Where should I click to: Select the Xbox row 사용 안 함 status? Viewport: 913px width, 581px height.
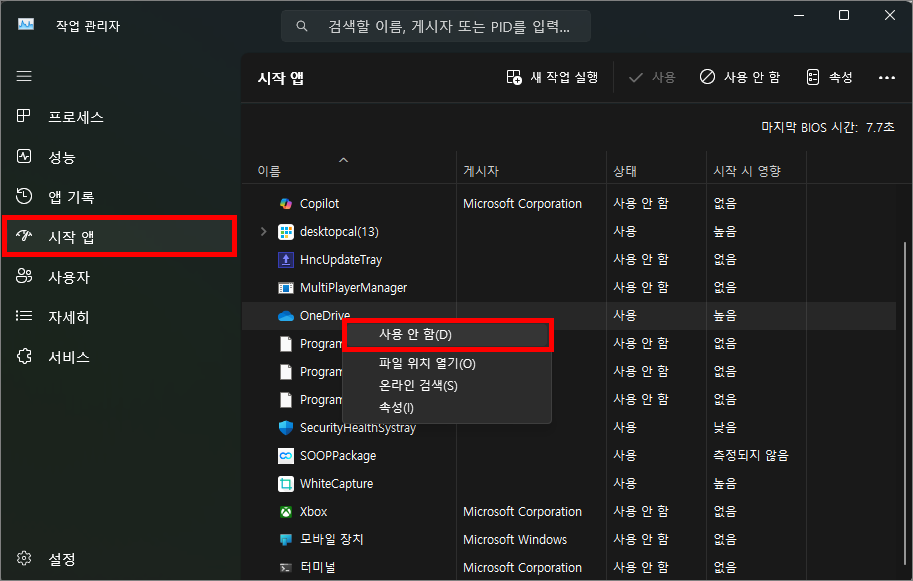[x=641, y=511]
